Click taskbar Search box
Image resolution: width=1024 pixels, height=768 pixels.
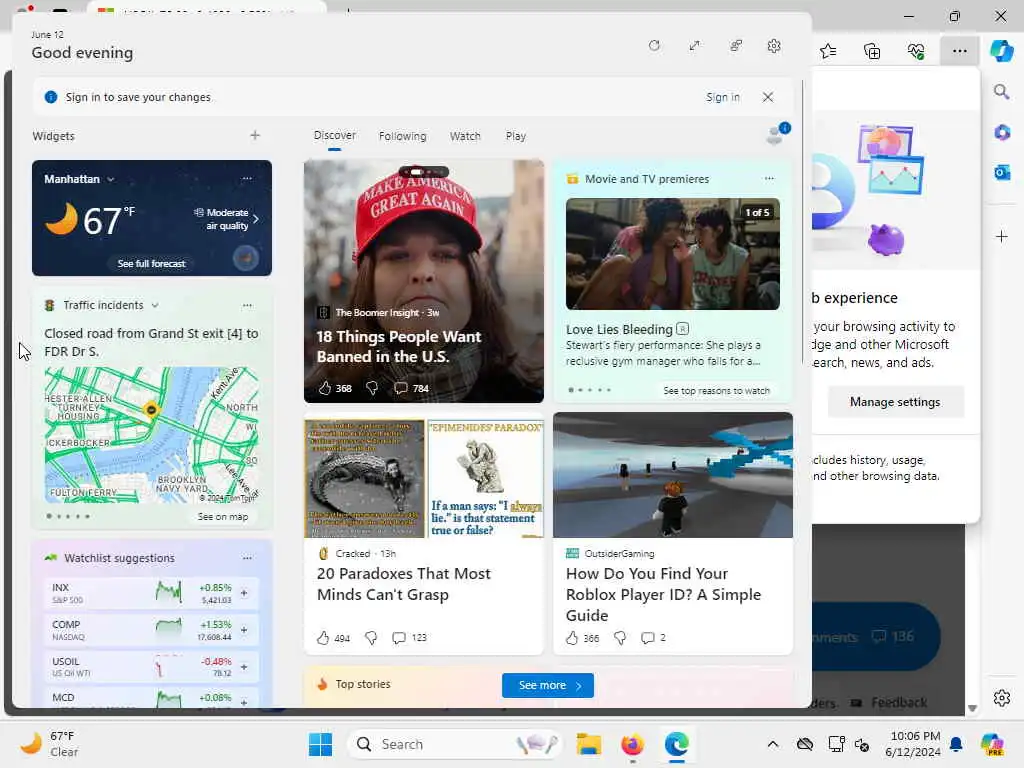coord(455,744)
